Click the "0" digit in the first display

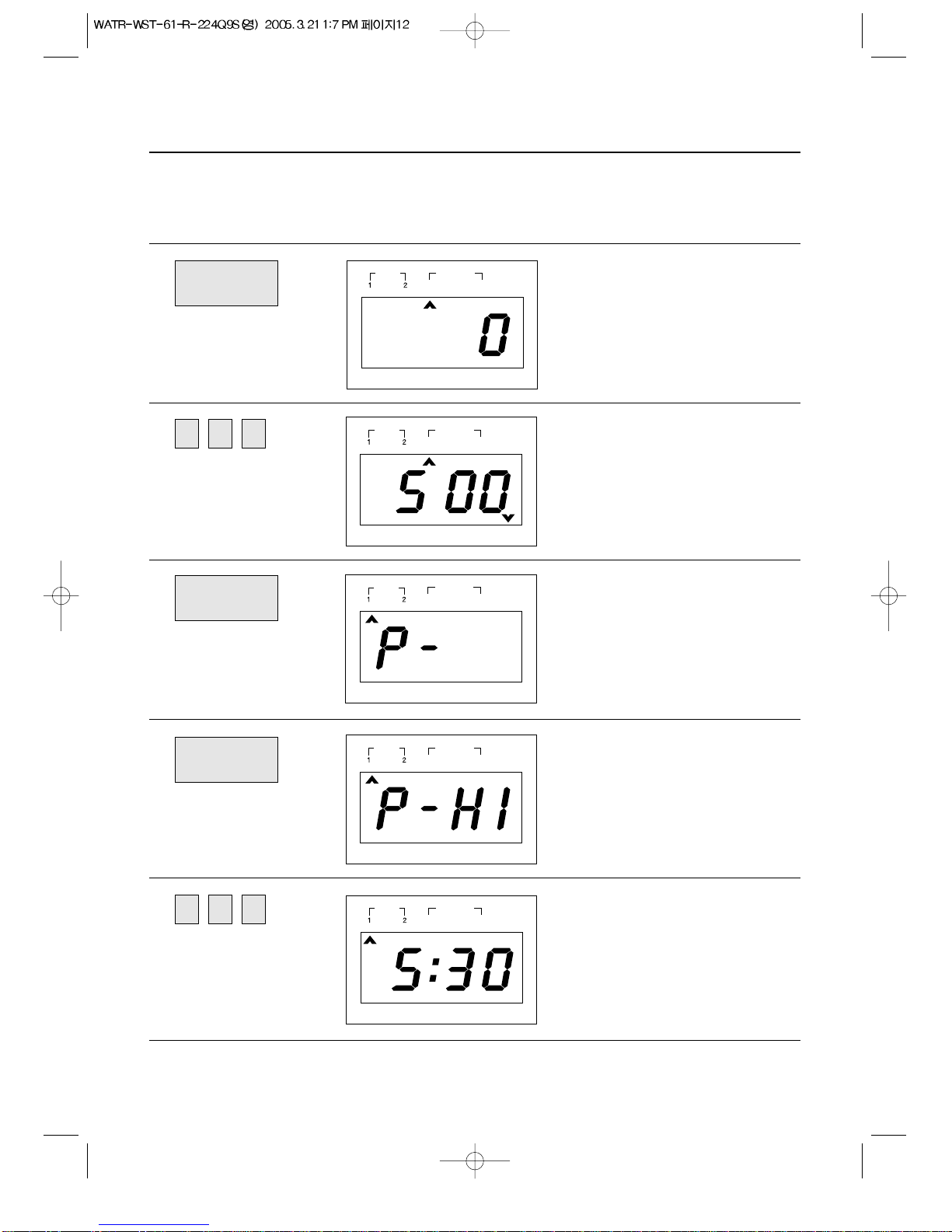click(x=495, y=335)
